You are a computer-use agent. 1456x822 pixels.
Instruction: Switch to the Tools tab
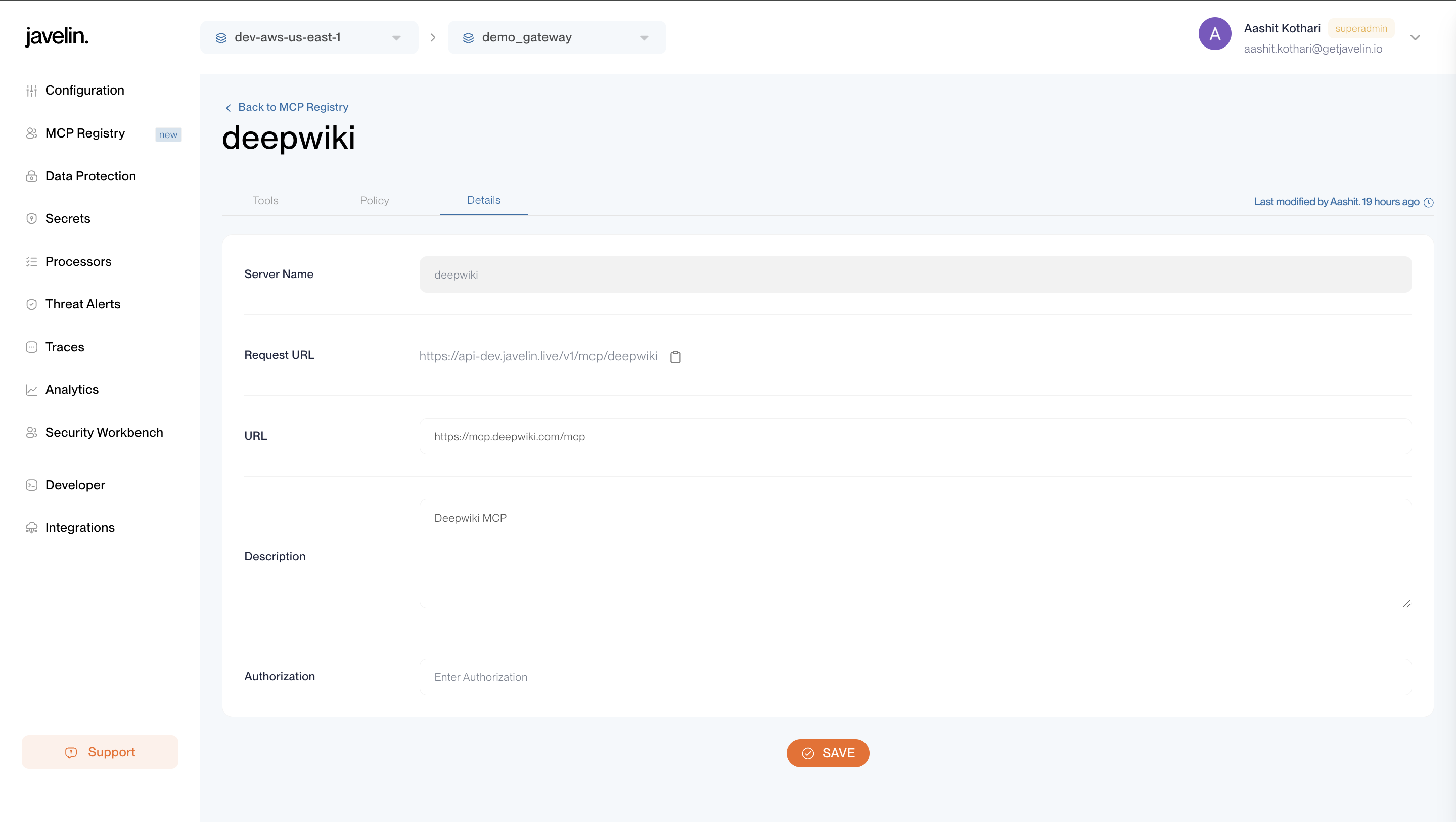coord(265,201)
